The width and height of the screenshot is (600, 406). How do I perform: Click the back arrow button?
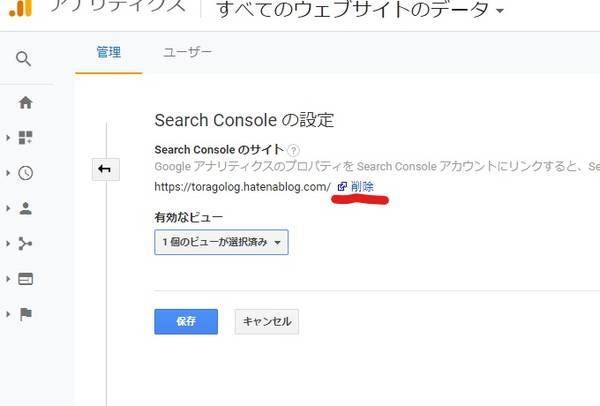[106, 169]
